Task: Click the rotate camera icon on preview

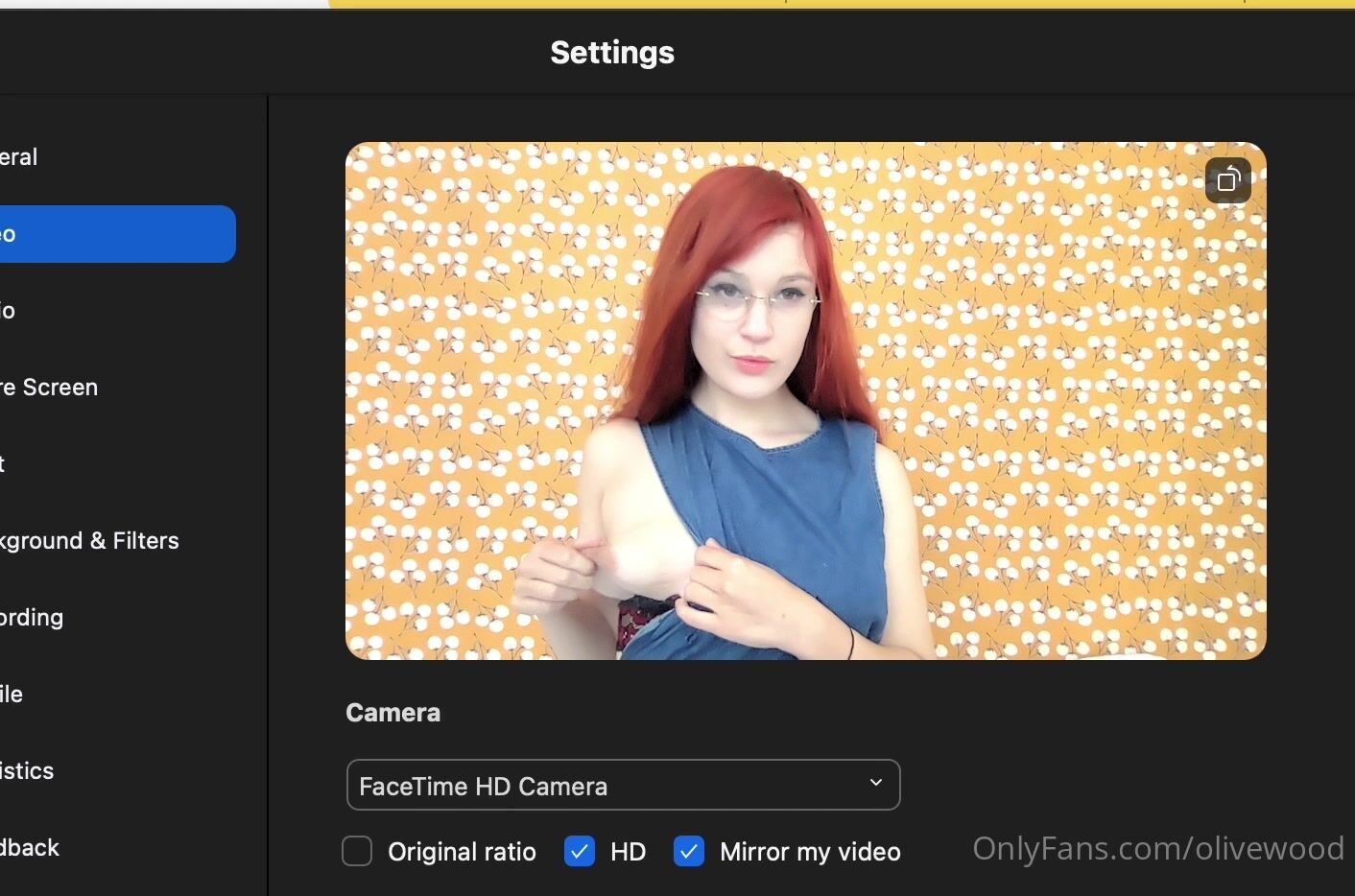Action: [x=1227, y=180]
